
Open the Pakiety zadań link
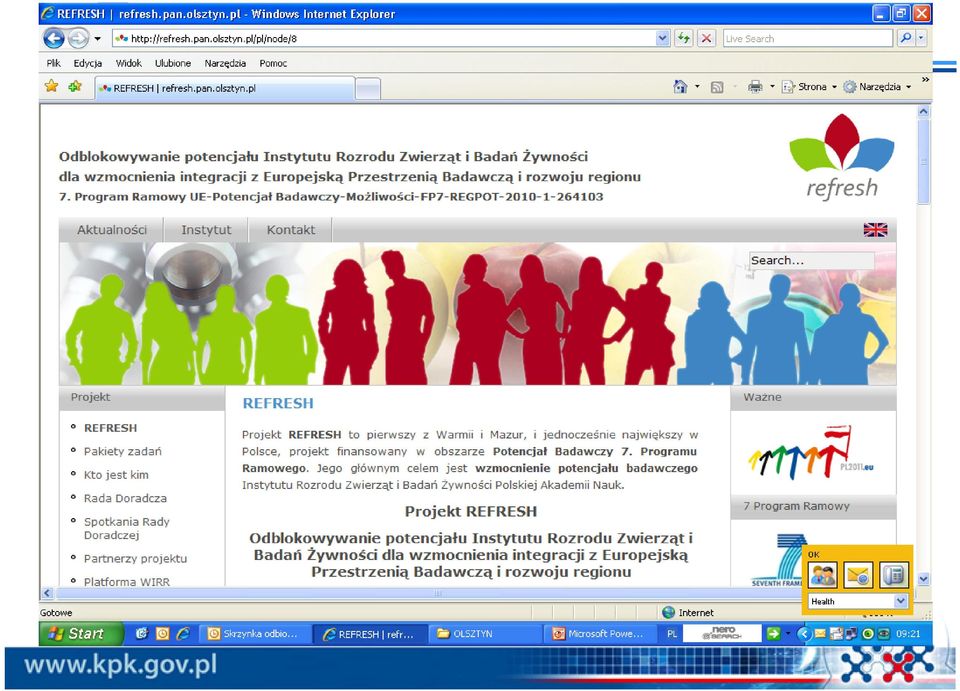pyautogui.click(x=122, y=451)
